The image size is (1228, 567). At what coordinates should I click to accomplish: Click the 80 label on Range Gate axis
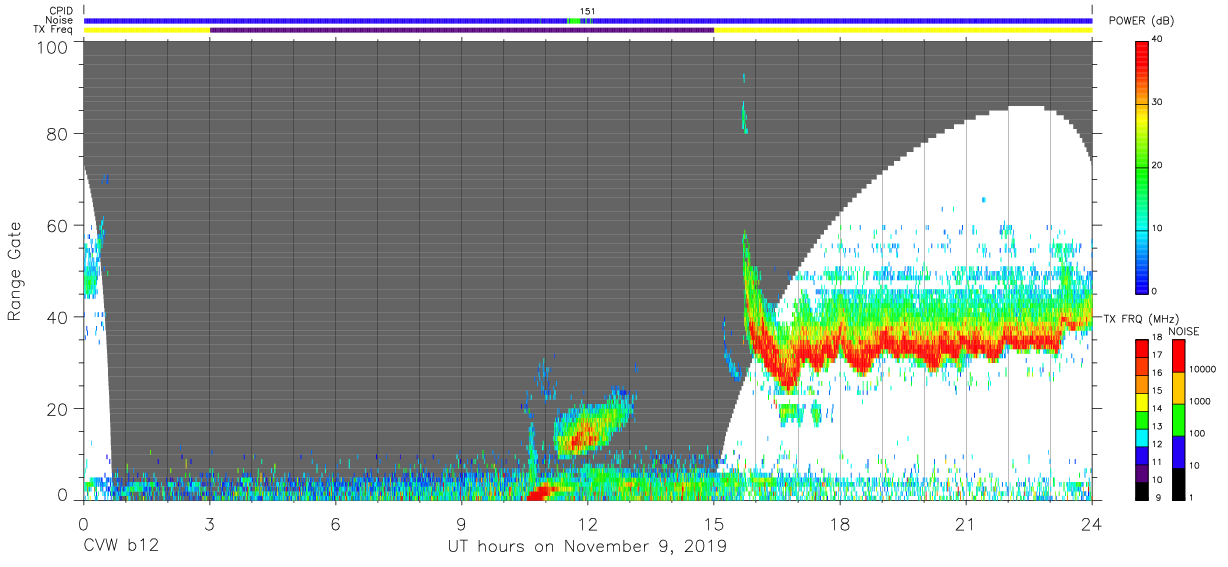click(x=58, y=133)
